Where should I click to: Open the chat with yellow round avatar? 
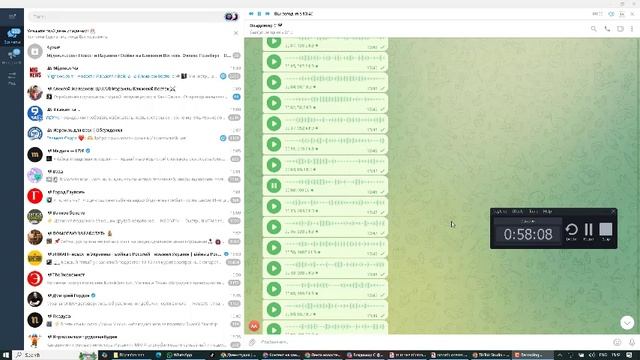(134, 258)
